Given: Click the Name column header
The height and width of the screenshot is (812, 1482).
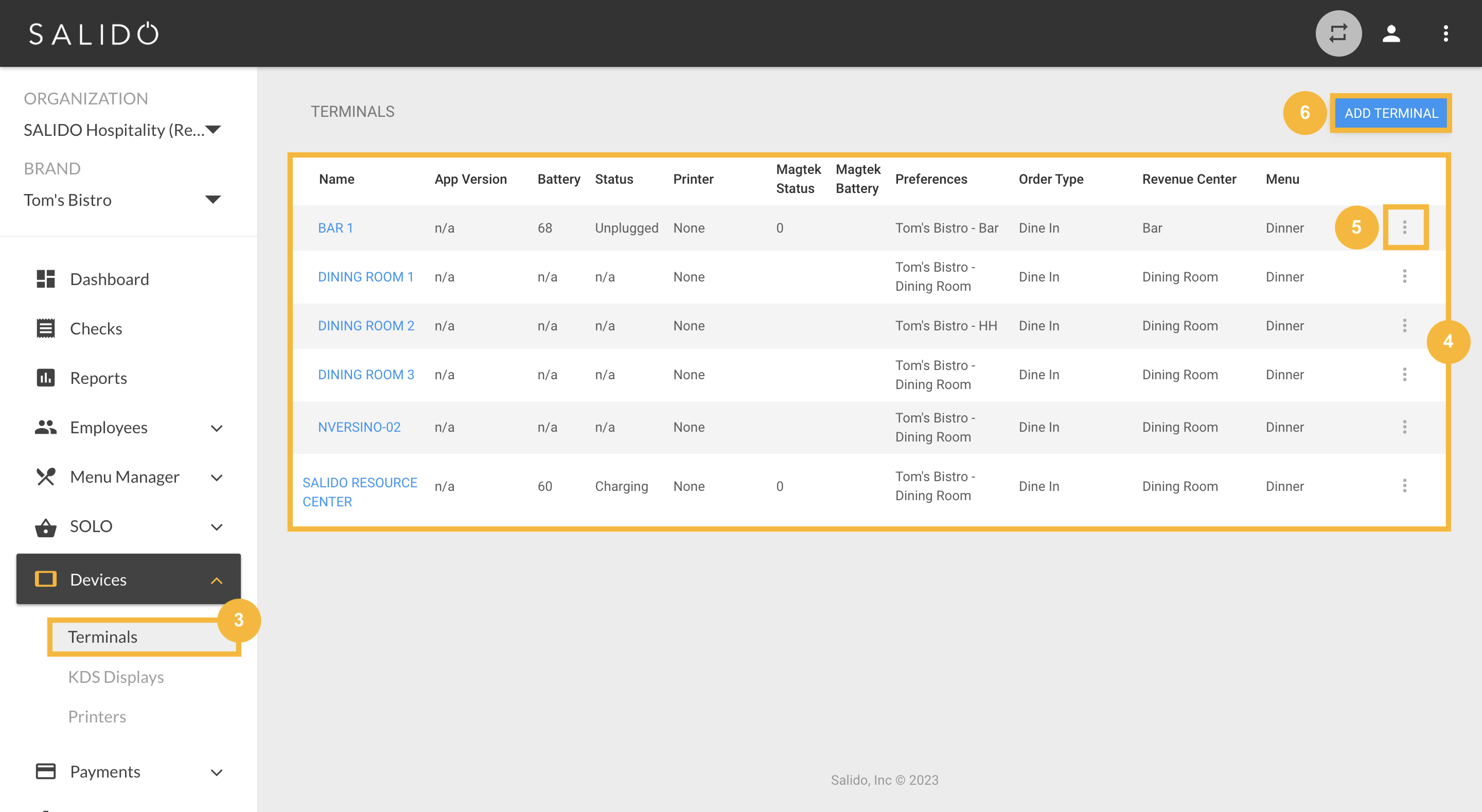Looking at the screenshot, I should 337,179.
